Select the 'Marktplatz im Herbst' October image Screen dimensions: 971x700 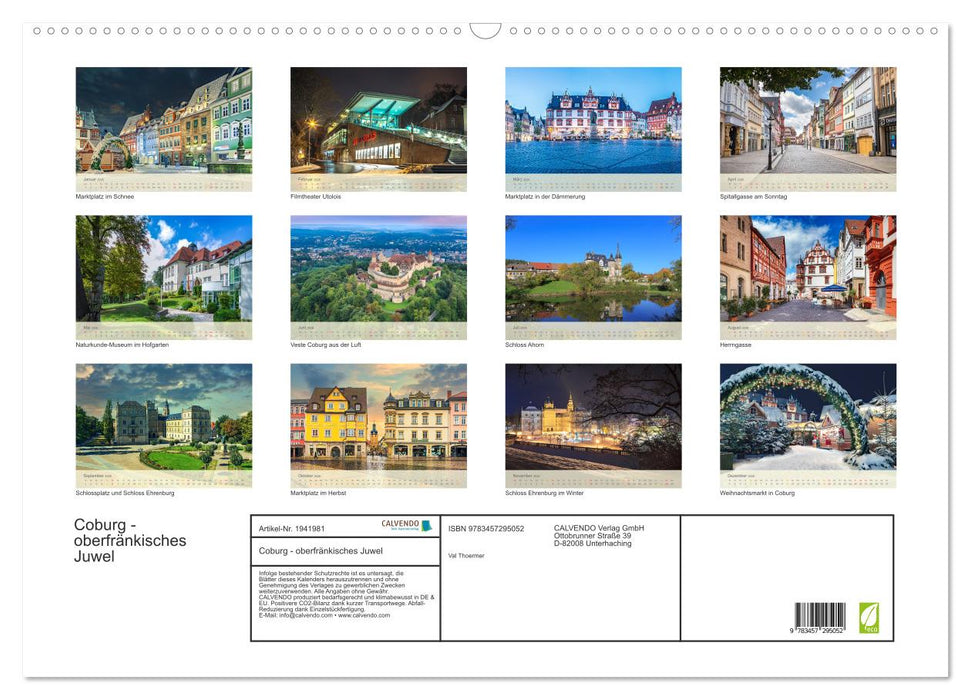378,424
